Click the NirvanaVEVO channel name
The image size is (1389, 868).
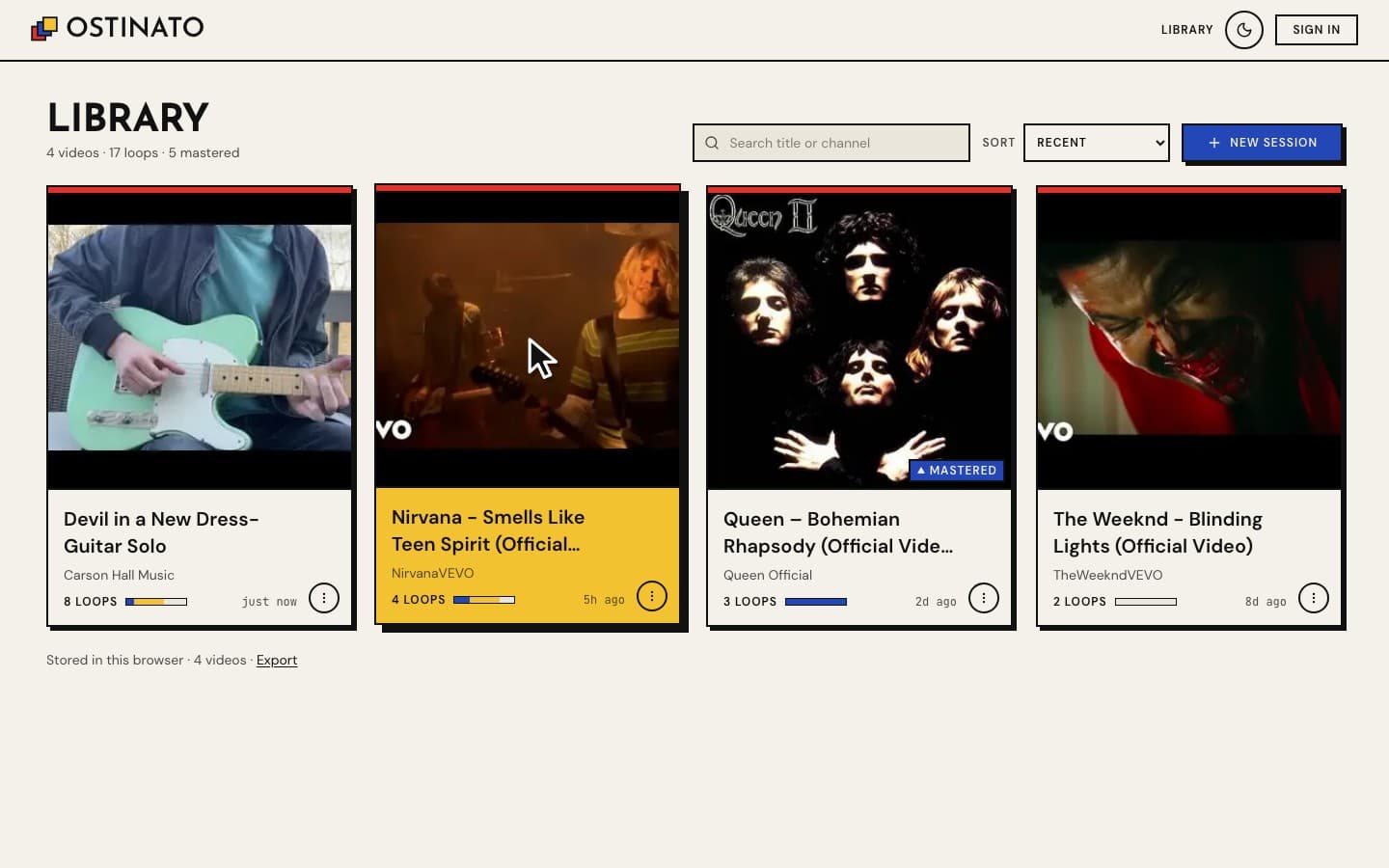coord(433,573)
